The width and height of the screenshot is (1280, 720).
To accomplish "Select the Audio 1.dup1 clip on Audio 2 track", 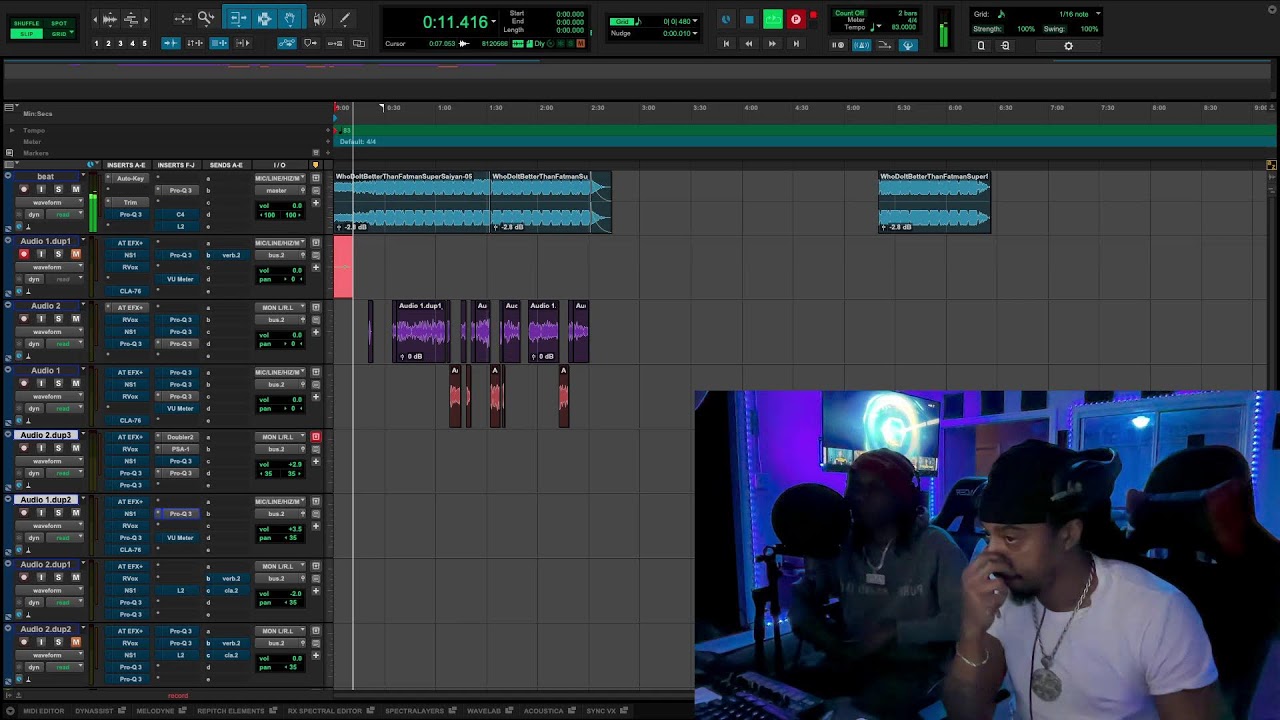I will pos(421,331).
